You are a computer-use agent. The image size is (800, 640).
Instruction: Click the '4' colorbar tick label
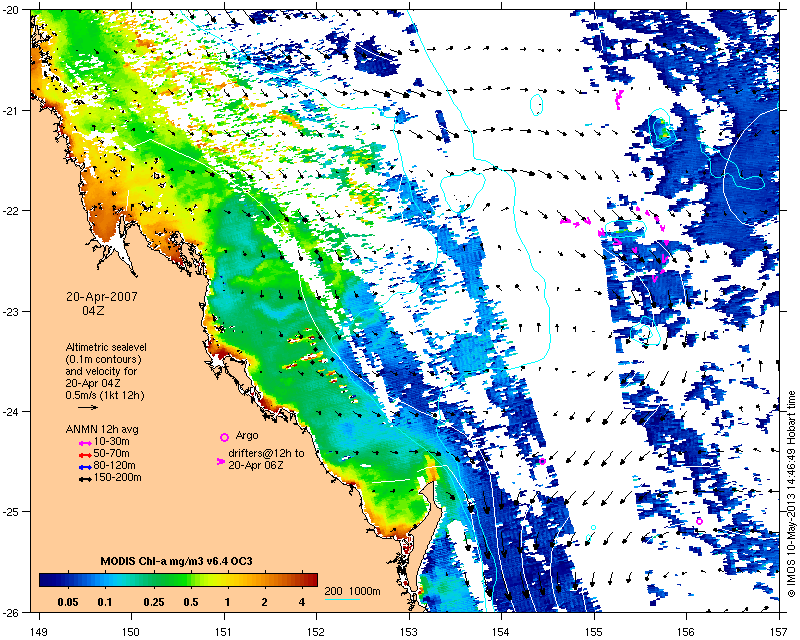point(302,602)
